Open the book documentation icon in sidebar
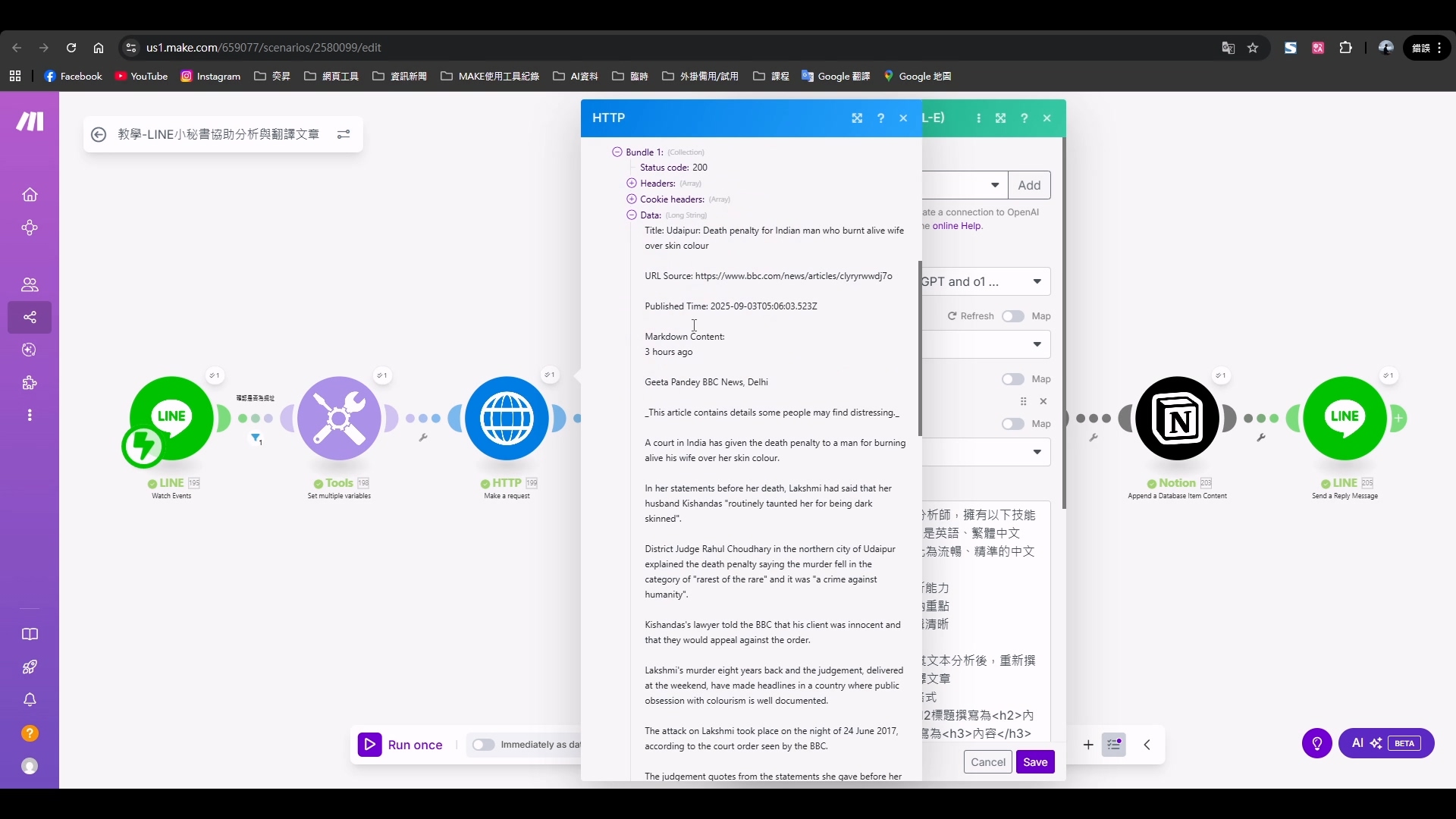The width and height of the screenshot is (1456, 819). tap(30, 634)
